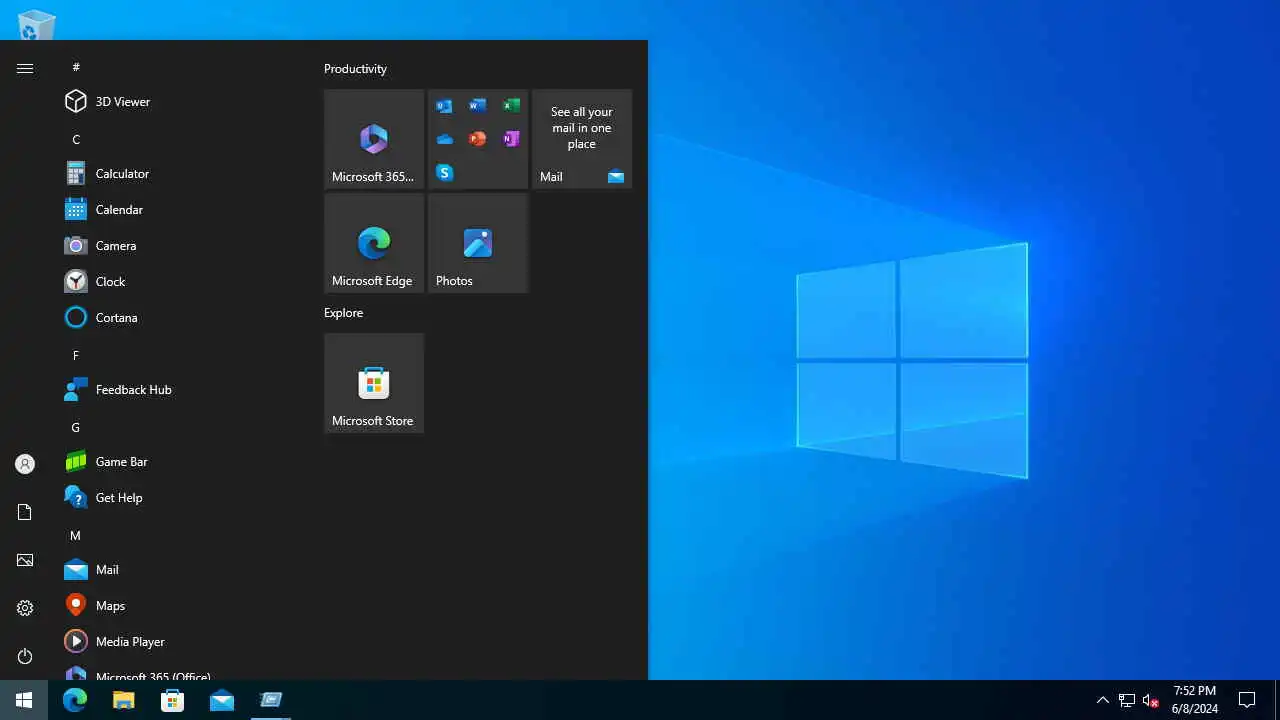Start Cortana from the app list
Screen dimensions: 1280x720
coord(182,317)
